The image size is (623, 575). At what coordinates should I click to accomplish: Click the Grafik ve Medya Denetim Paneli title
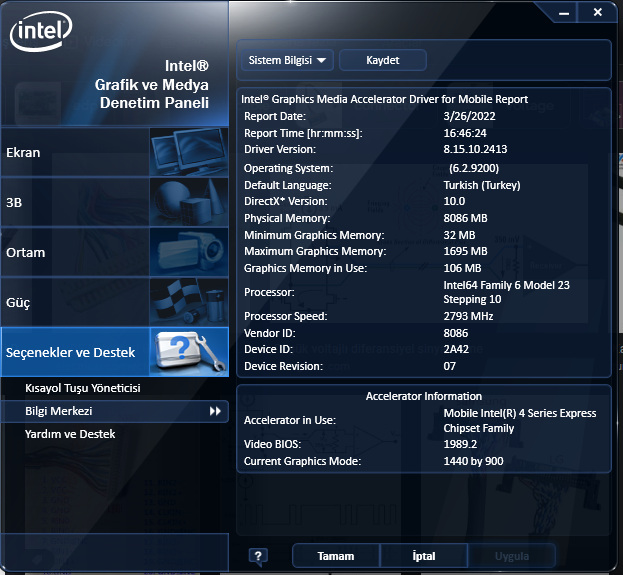[x=151, y=94]
